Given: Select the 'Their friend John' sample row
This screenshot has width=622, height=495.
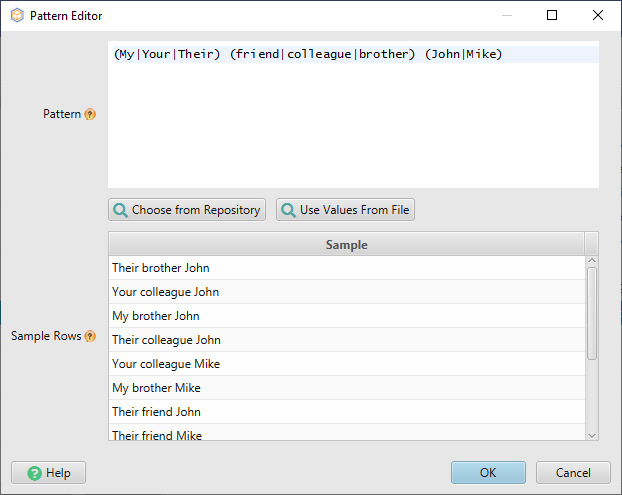Looking at the screenshot, I should coord(346,412).
